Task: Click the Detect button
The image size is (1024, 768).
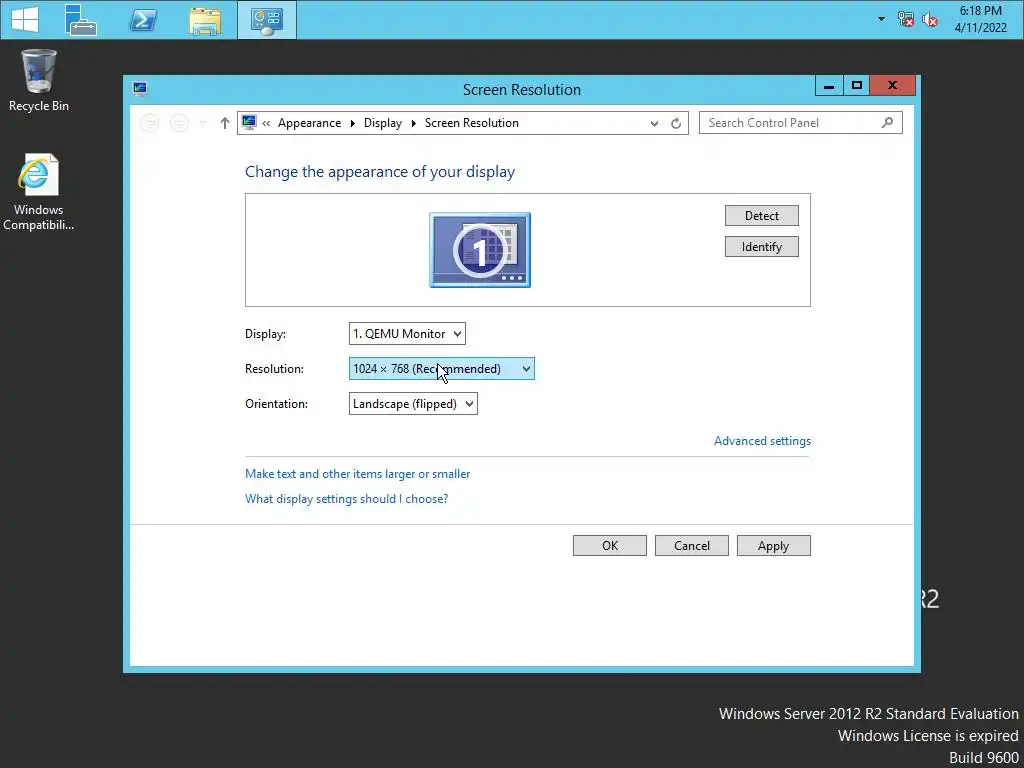Action: [761, 216]
